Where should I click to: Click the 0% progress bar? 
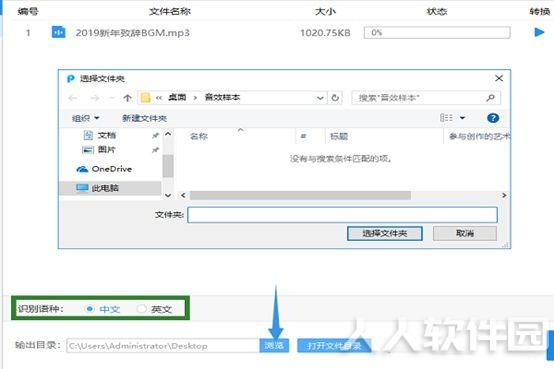tap(437, 33)
